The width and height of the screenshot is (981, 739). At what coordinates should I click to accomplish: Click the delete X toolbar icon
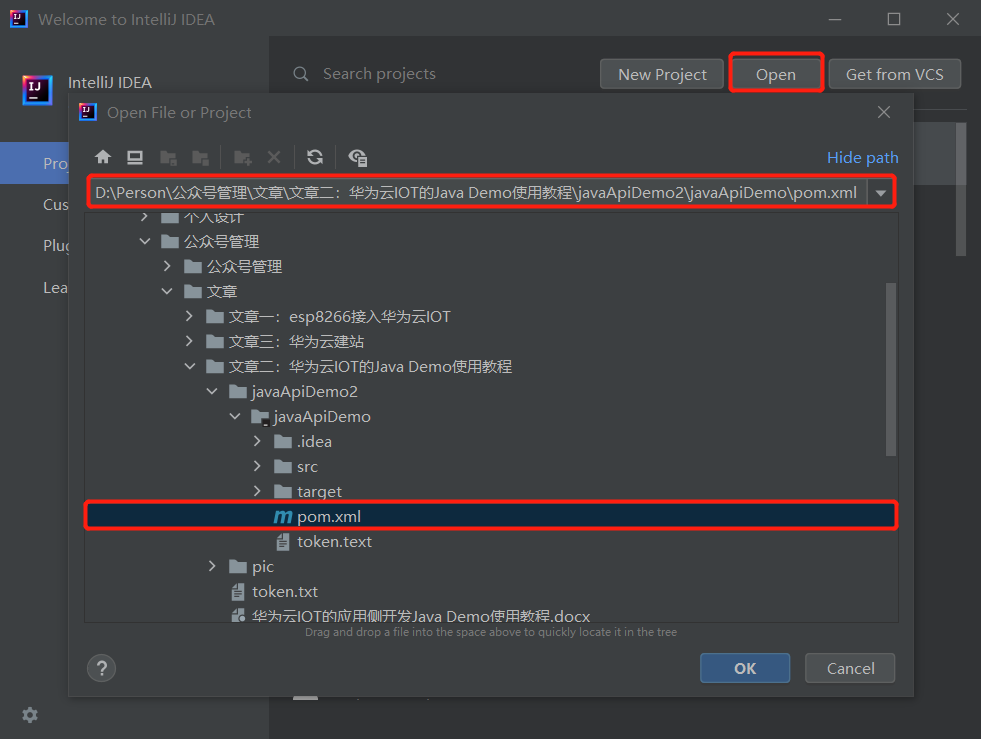coord(274,157)
